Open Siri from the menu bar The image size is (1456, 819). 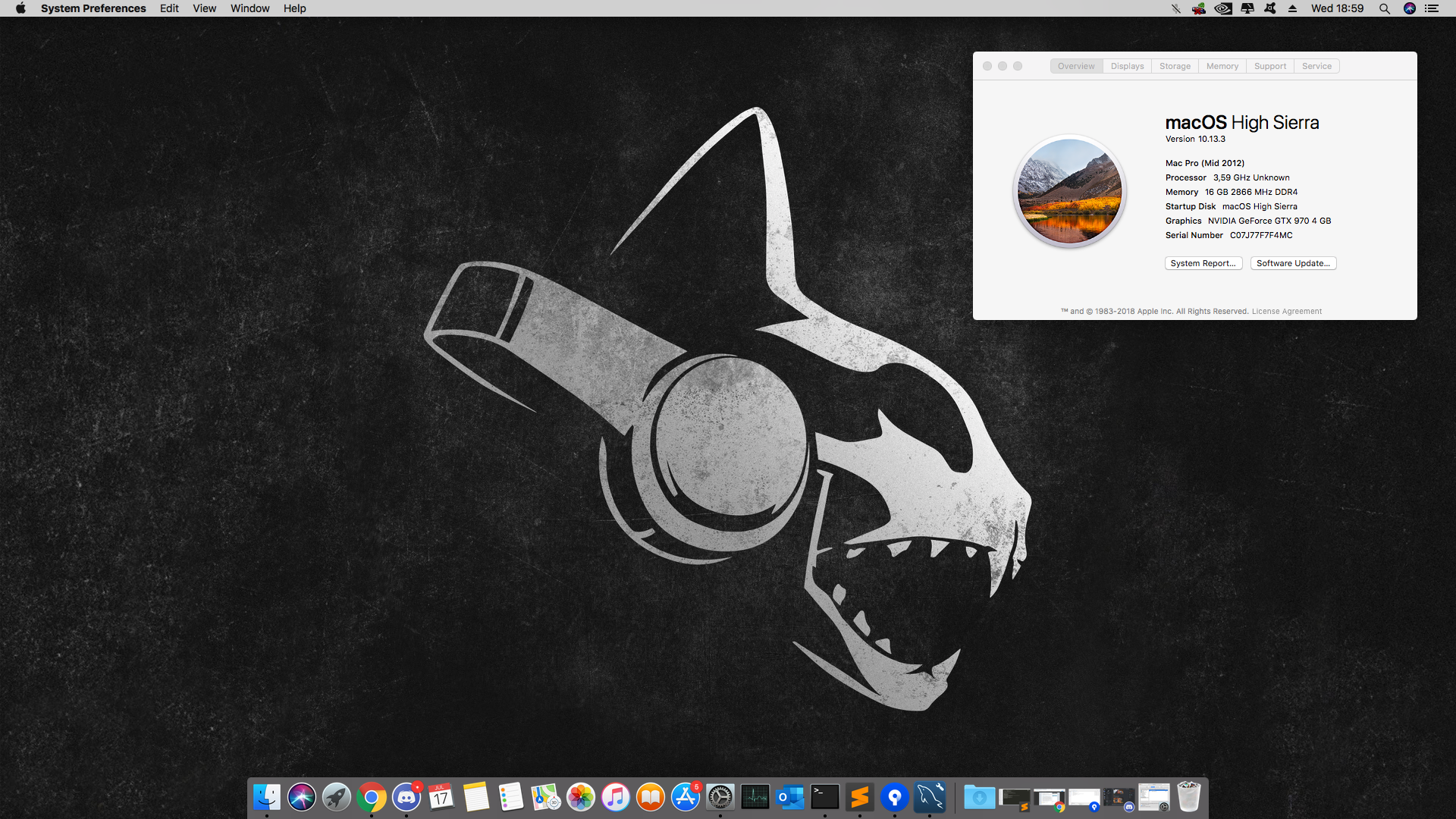1409,8
